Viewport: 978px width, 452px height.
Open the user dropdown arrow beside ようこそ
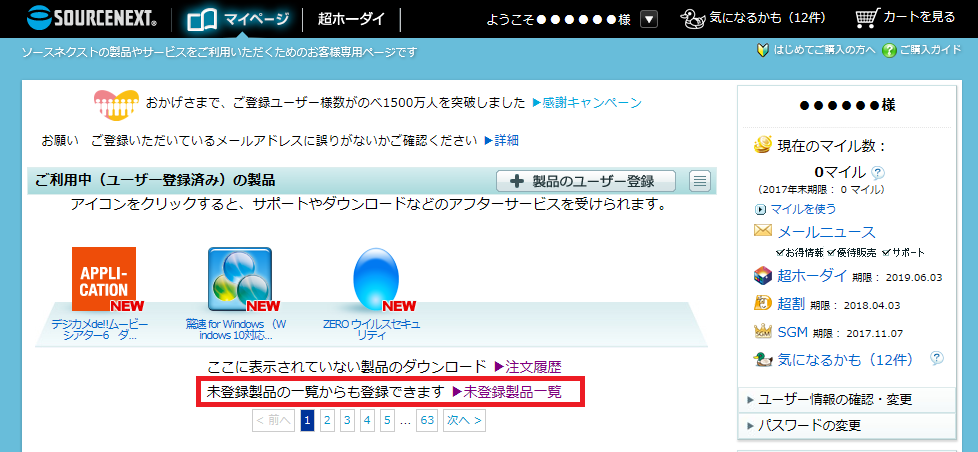[649, 19]
